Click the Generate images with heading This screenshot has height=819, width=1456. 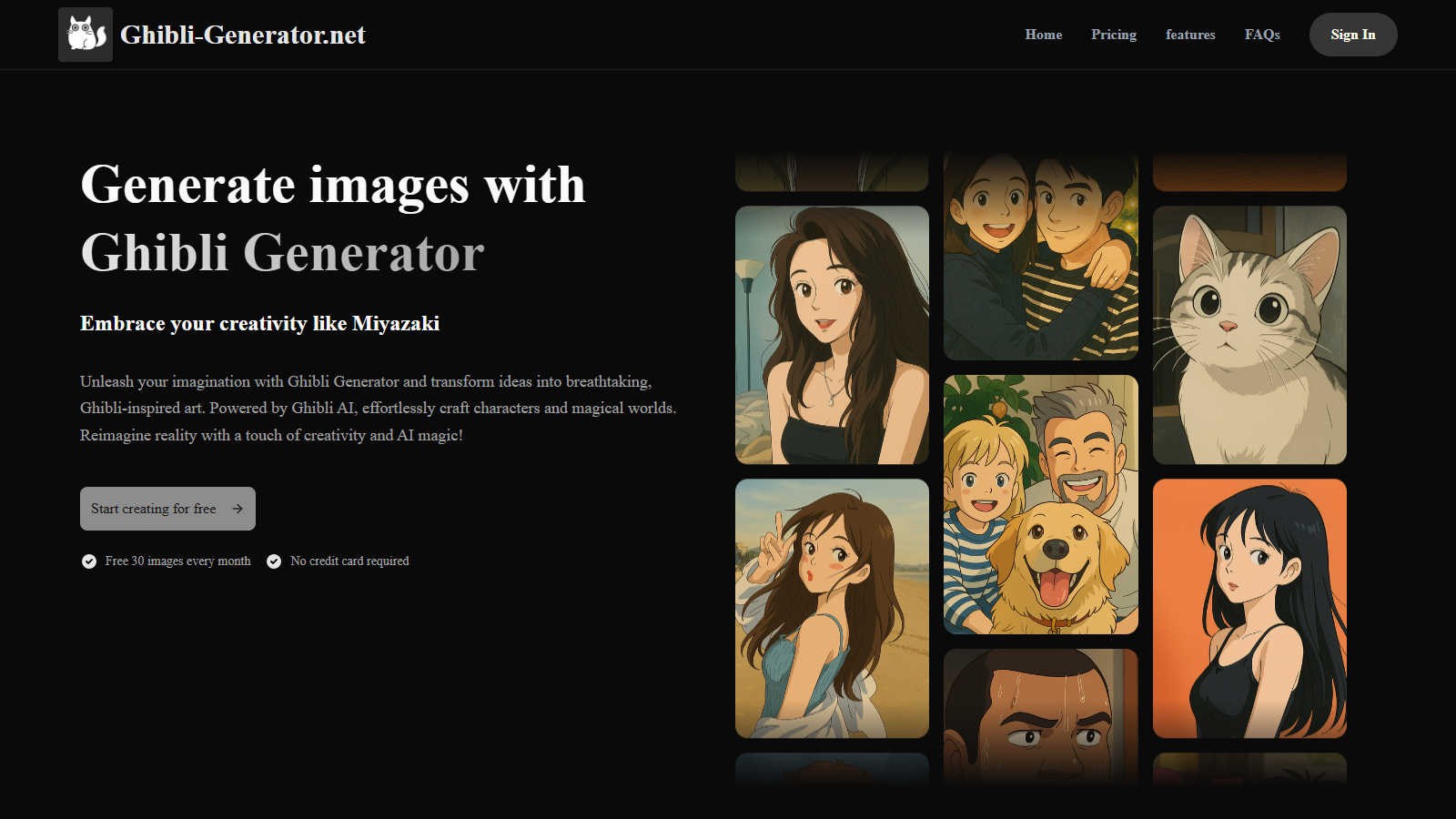point(333,185)
